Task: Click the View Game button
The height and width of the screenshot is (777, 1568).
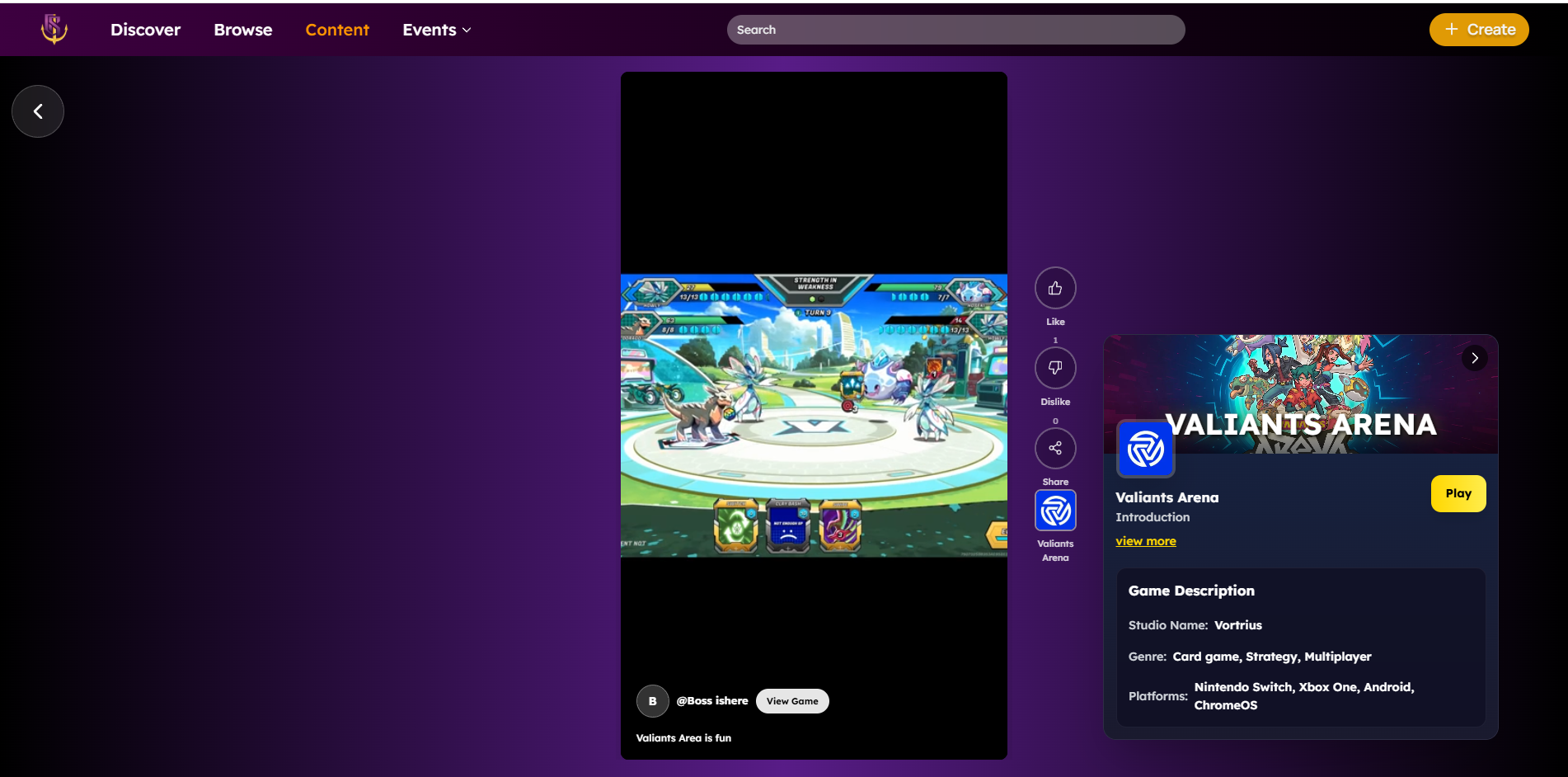Action: pyautogui.click(x=792, y=701)
